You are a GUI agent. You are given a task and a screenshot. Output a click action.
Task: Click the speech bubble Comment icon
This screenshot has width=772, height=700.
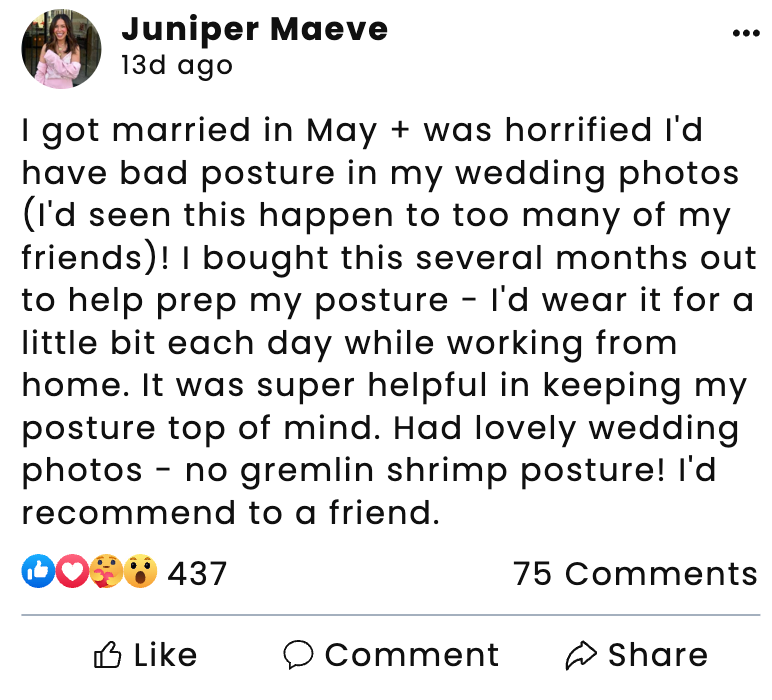tap(298, 656)
